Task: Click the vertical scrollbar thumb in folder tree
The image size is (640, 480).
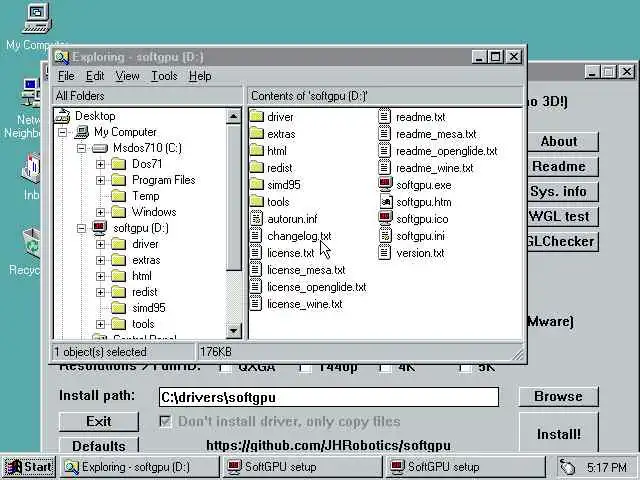Action: tap(233, 197)
